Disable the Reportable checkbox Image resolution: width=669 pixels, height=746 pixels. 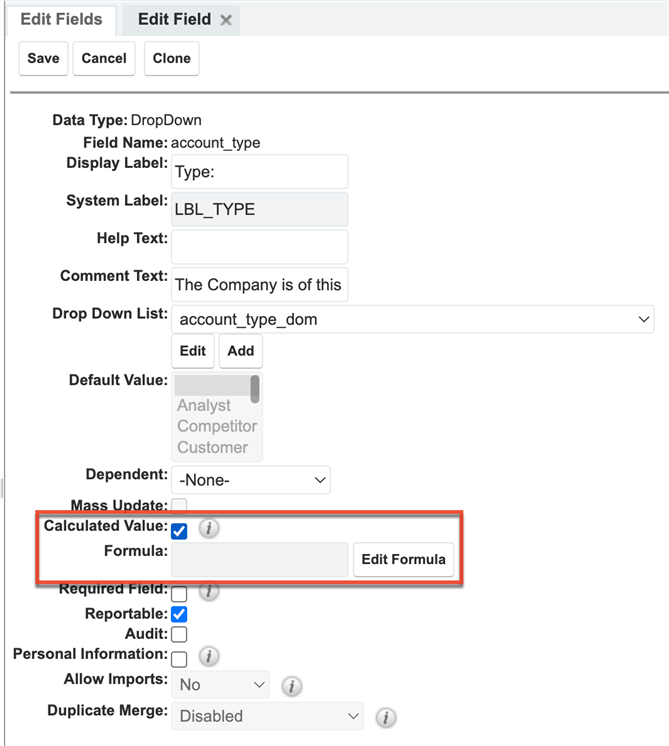[180, 614]
